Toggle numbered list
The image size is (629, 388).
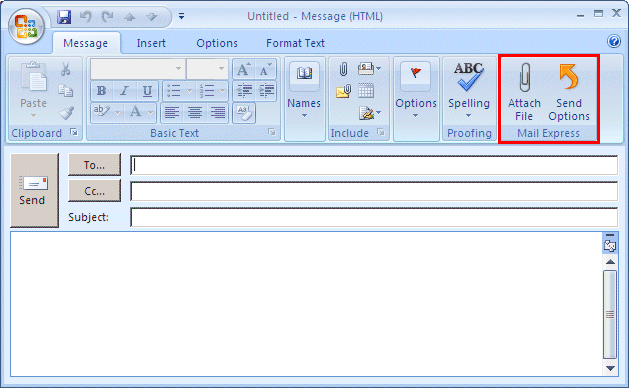[207, 91]
